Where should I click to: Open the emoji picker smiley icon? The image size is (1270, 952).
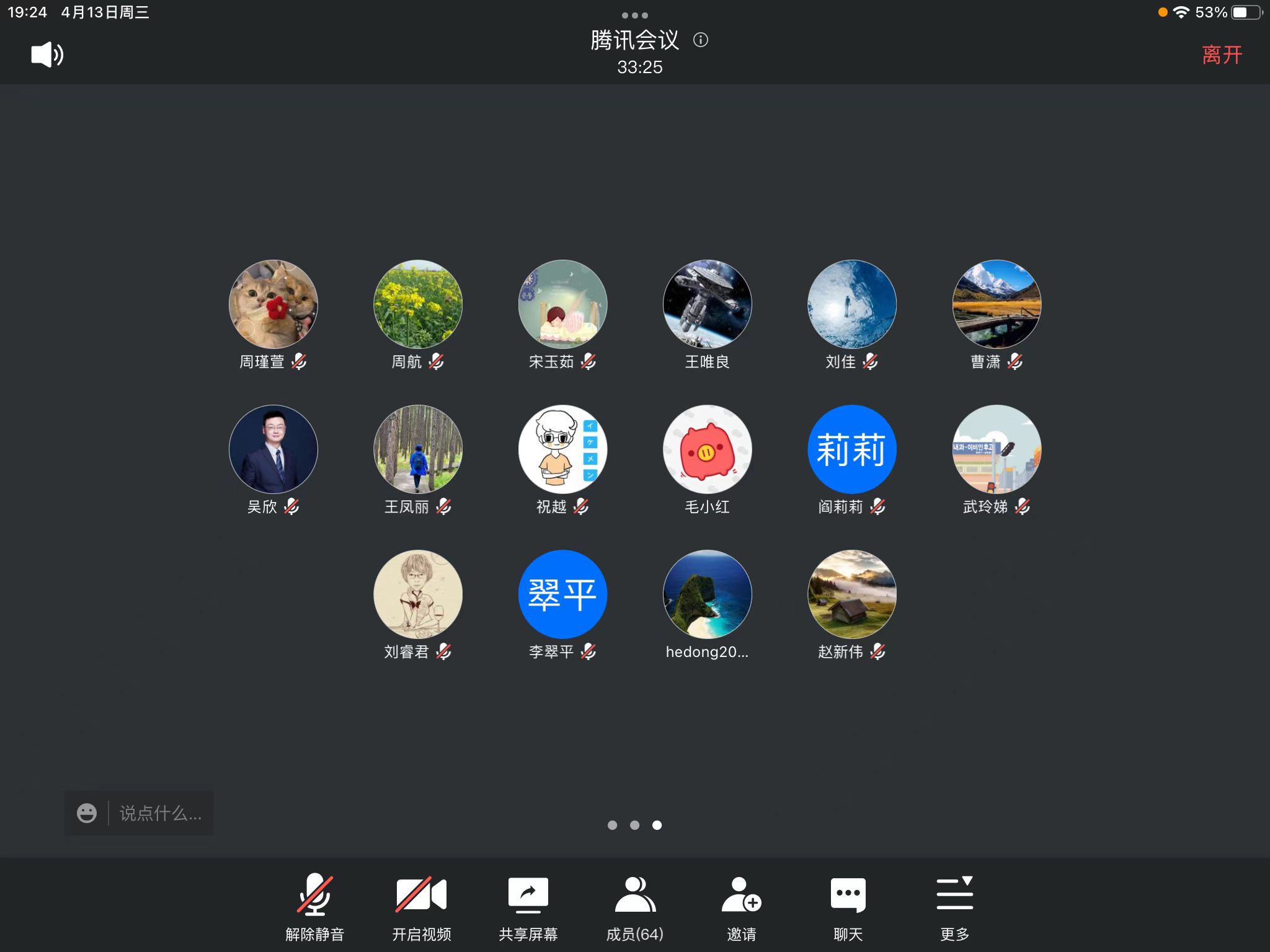[87, 813]
